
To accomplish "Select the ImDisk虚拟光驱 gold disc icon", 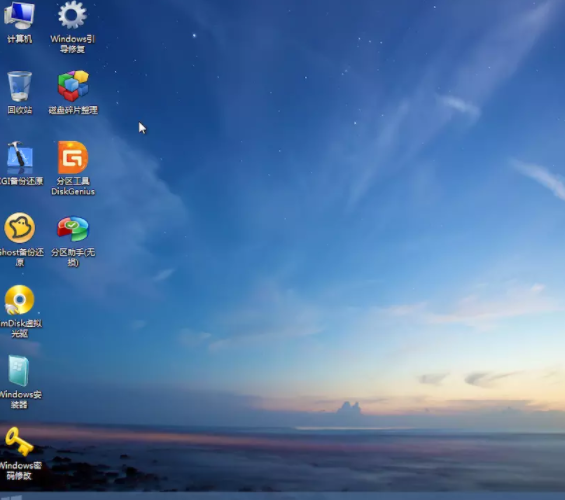I will click(x=19, y=300).
